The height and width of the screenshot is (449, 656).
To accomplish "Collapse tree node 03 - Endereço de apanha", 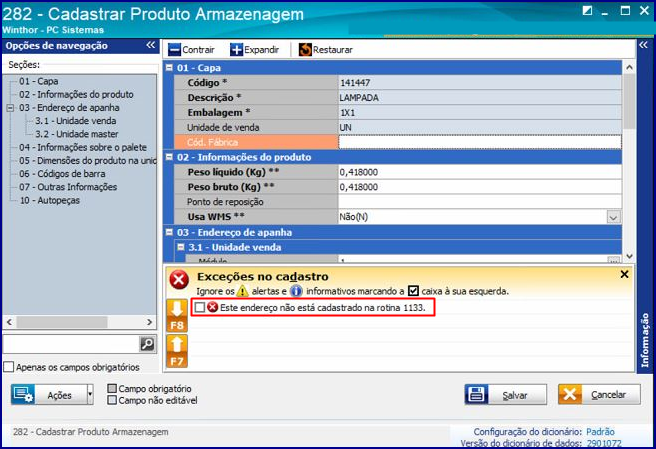I will (x=10, y=108).
